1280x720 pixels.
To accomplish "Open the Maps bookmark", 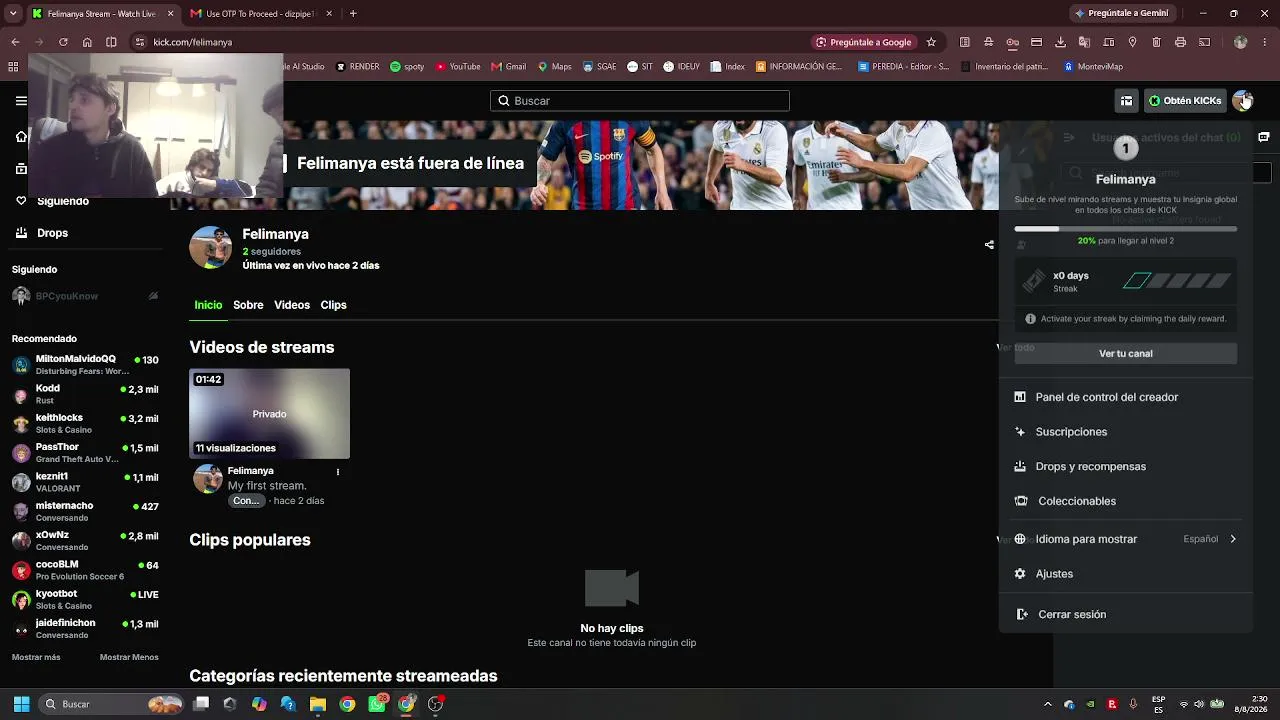I will (x=554, y=67).
